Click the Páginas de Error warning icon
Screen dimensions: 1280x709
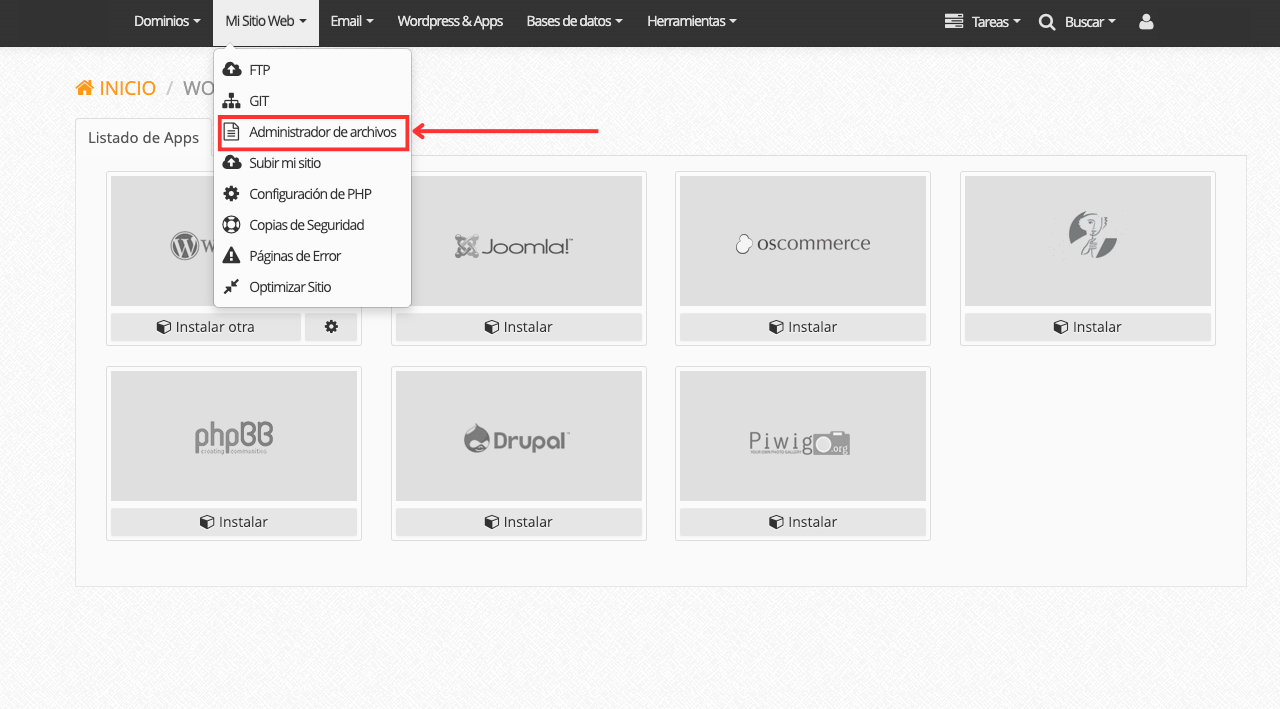pos(231,256)
